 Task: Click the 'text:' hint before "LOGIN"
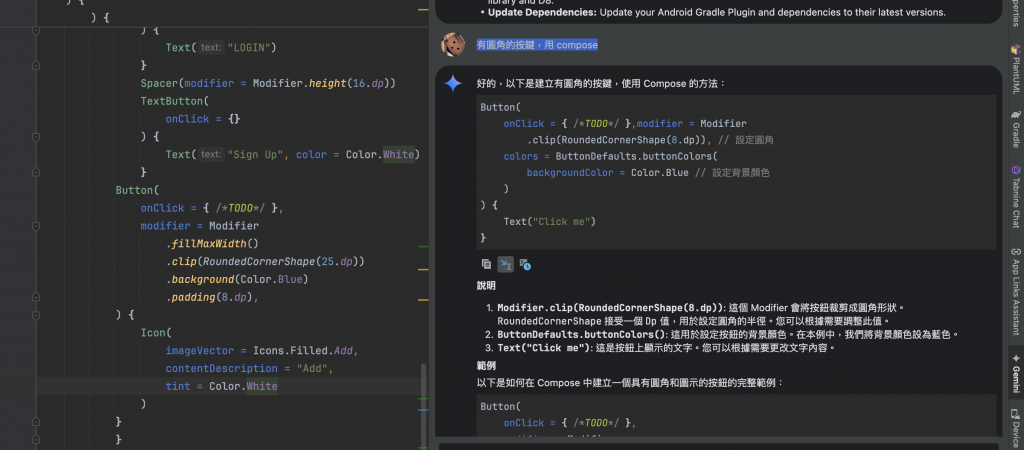[211, 48]
